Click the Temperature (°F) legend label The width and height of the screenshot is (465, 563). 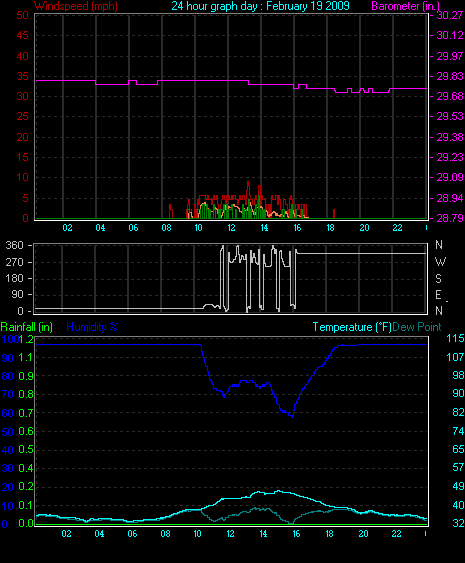[x=352, y=327]
